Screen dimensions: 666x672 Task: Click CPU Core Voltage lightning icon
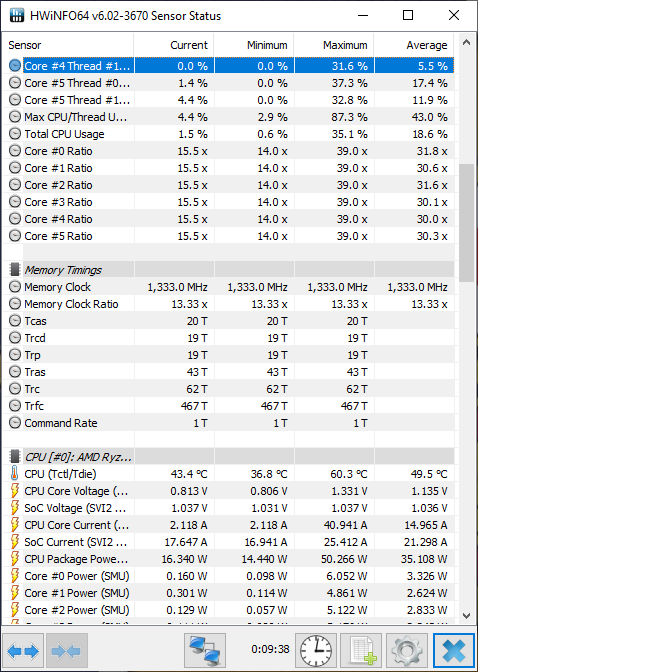click(15, 491)
